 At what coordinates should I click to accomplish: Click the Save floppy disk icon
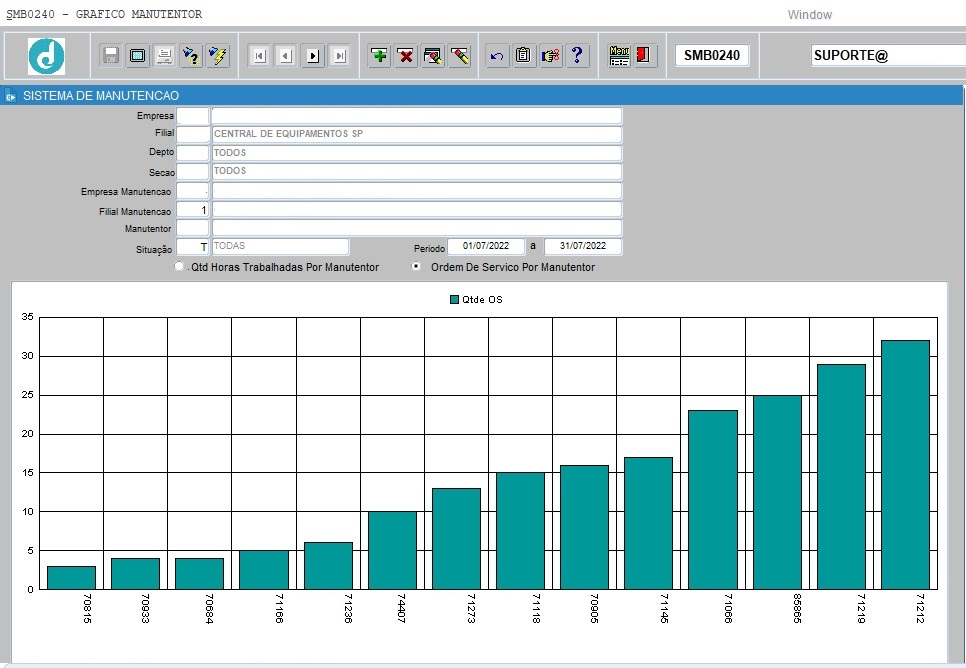(x=110, y=55)
